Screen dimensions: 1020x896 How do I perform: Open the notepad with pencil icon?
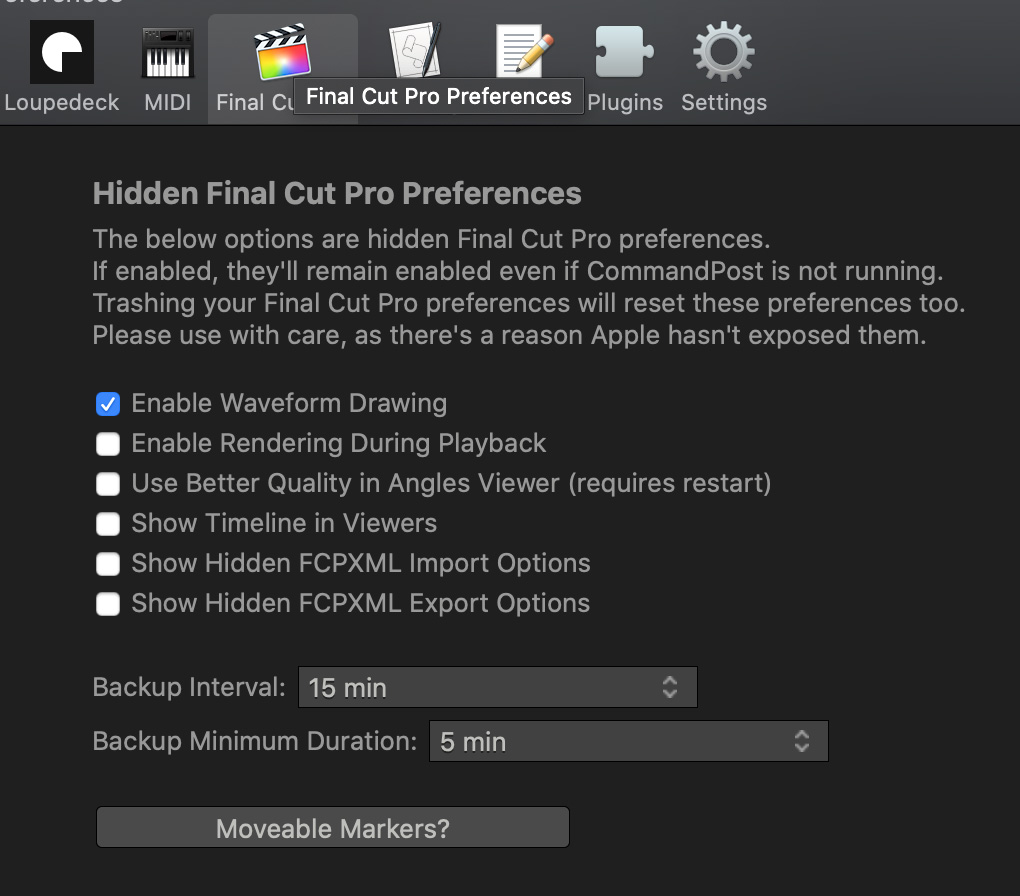[x=524, y=51]
